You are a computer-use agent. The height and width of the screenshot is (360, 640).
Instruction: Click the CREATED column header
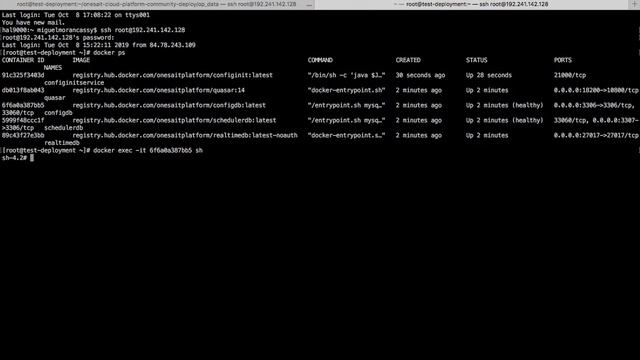pos(408,60)
